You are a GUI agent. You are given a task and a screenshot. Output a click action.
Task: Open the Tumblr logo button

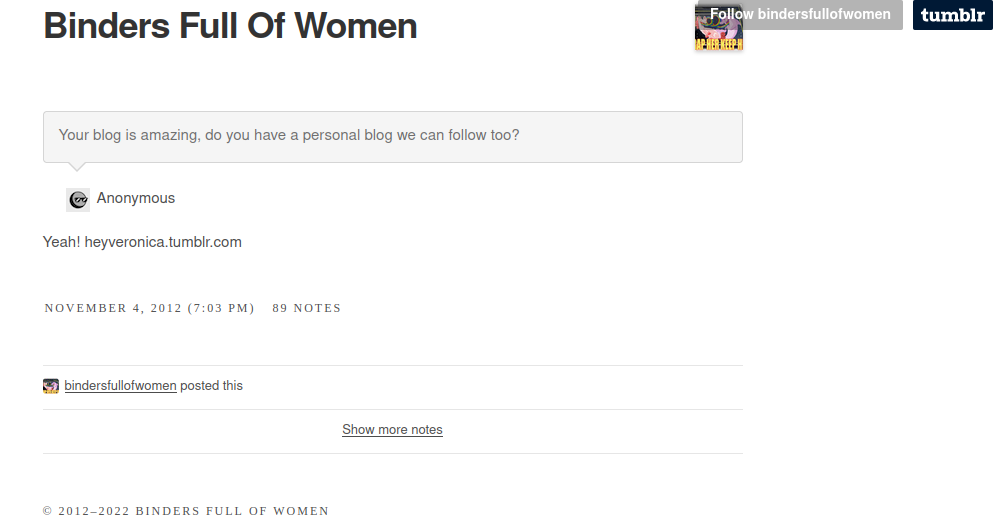click(952, 15)
